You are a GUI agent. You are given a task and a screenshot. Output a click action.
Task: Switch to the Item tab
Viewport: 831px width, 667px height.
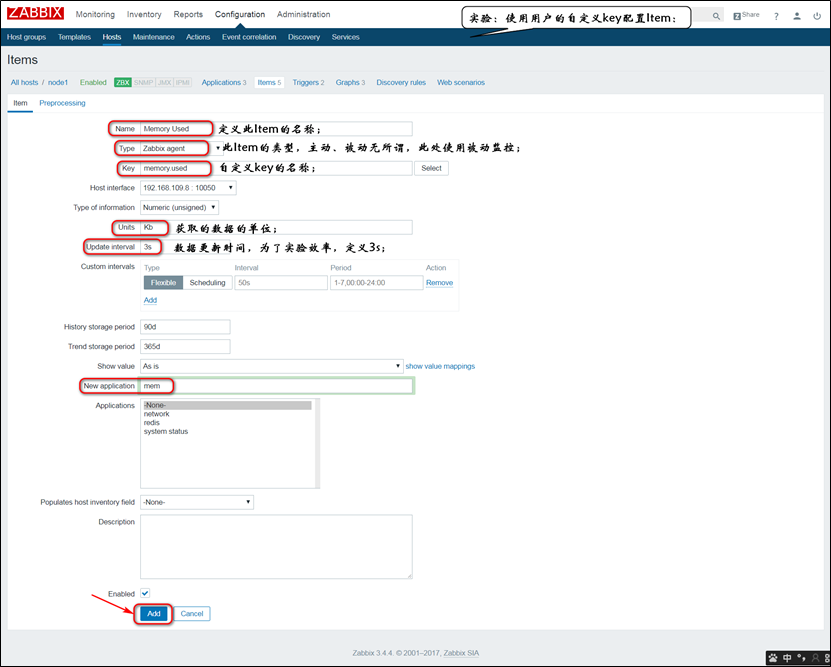pos(20,103)
